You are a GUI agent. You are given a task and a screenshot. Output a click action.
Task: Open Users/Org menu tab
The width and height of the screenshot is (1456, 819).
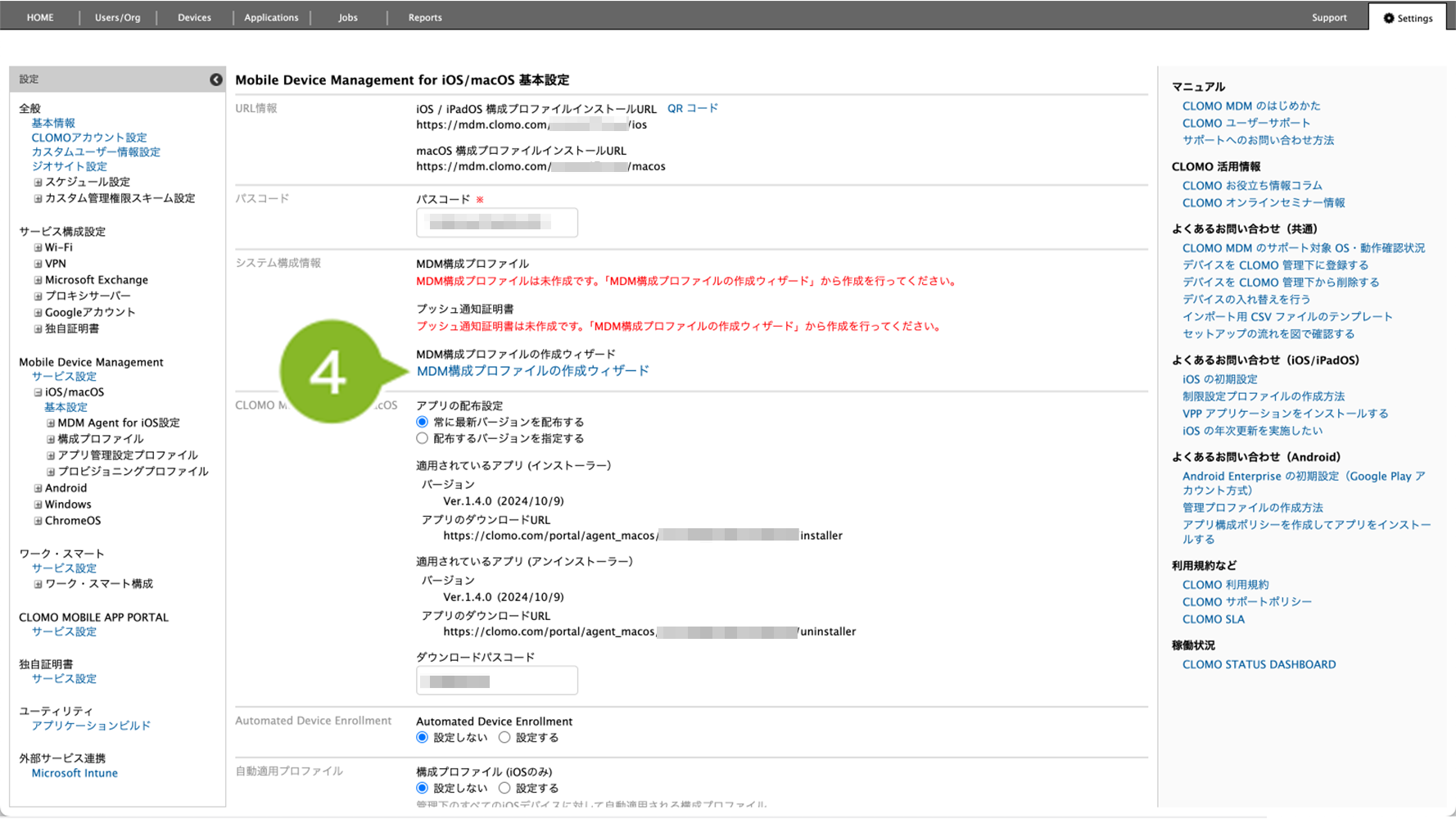click(117, 17)
